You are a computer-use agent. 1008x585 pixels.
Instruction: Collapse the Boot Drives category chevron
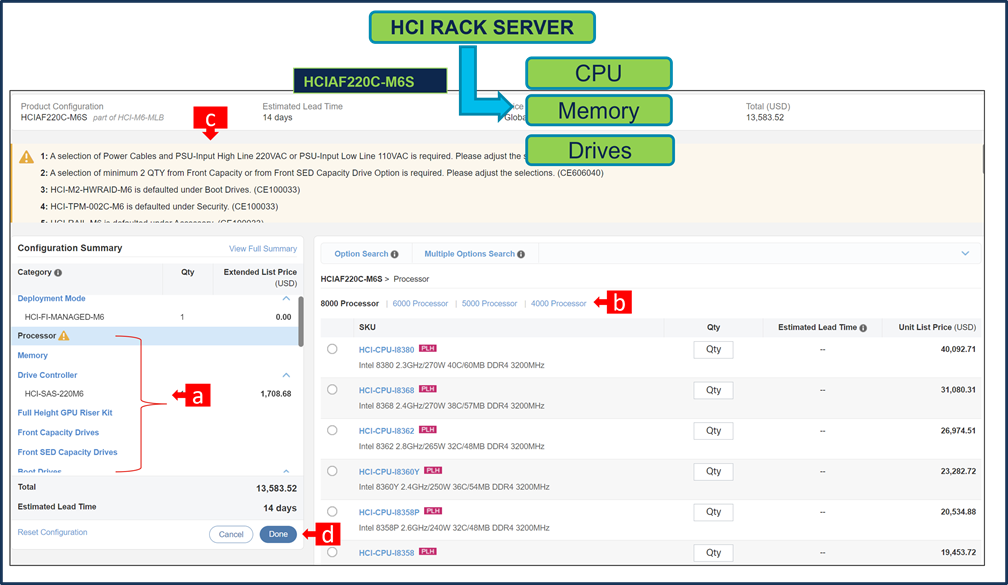tap(286, 471)
